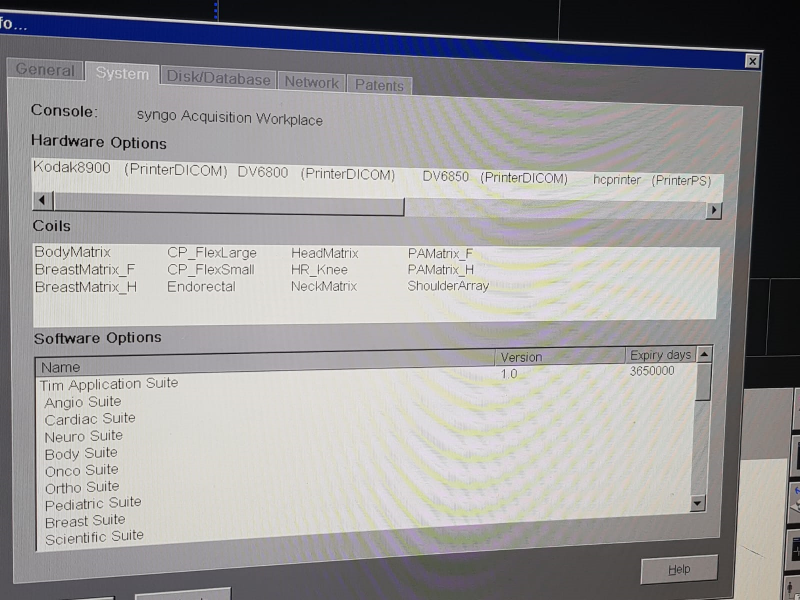Select the Scientific Suite option
Image resolution: width=800 pixels, height=600 pixels.
pyautogui.click(x=94, y=537)
